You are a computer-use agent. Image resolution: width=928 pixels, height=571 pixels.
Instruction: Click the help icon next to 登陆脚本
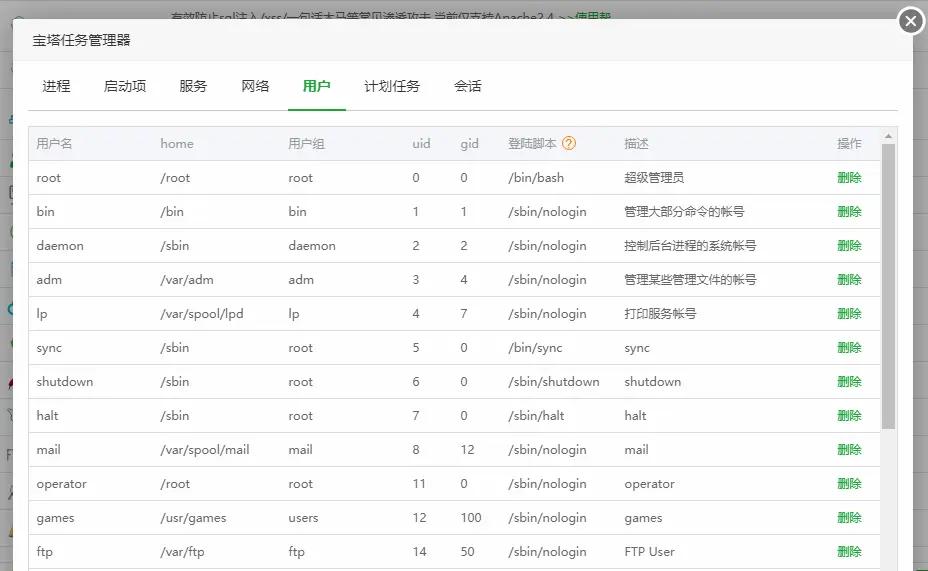(x=569, y=143)
